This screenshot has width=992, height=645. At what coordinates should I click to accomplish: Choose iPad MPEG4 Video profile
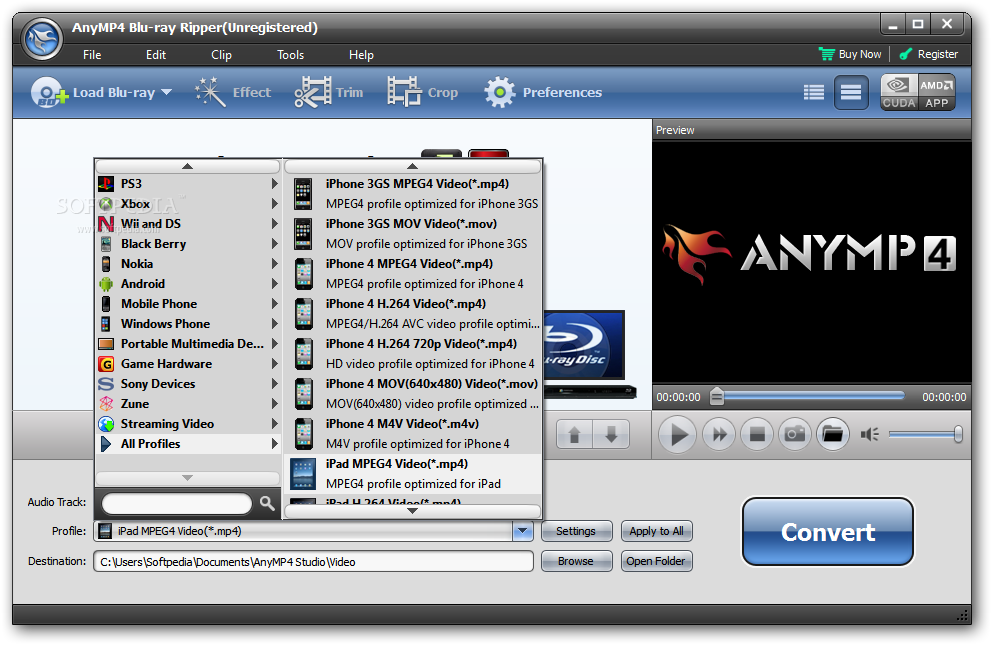pyautogui.click(x=414, y=474)
